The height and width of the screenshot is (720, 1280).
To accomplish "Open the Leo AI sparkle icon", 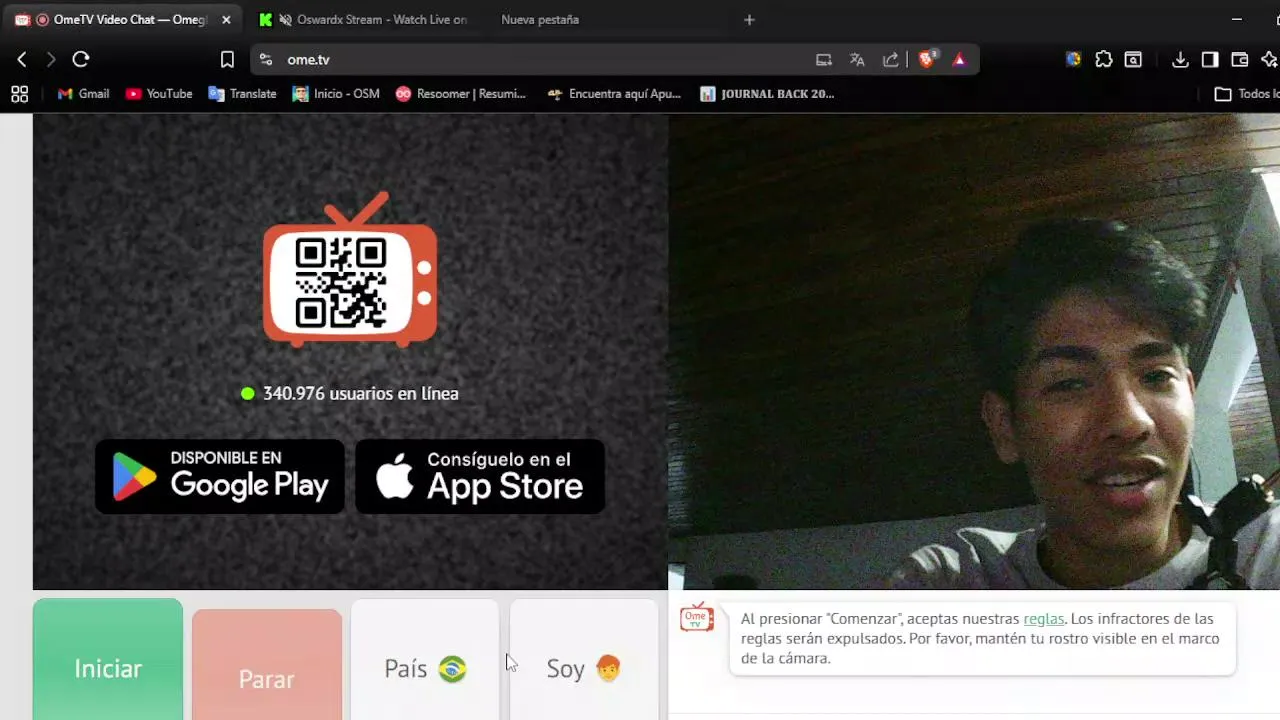I will pyautogui.click(x=1269, y=60).
